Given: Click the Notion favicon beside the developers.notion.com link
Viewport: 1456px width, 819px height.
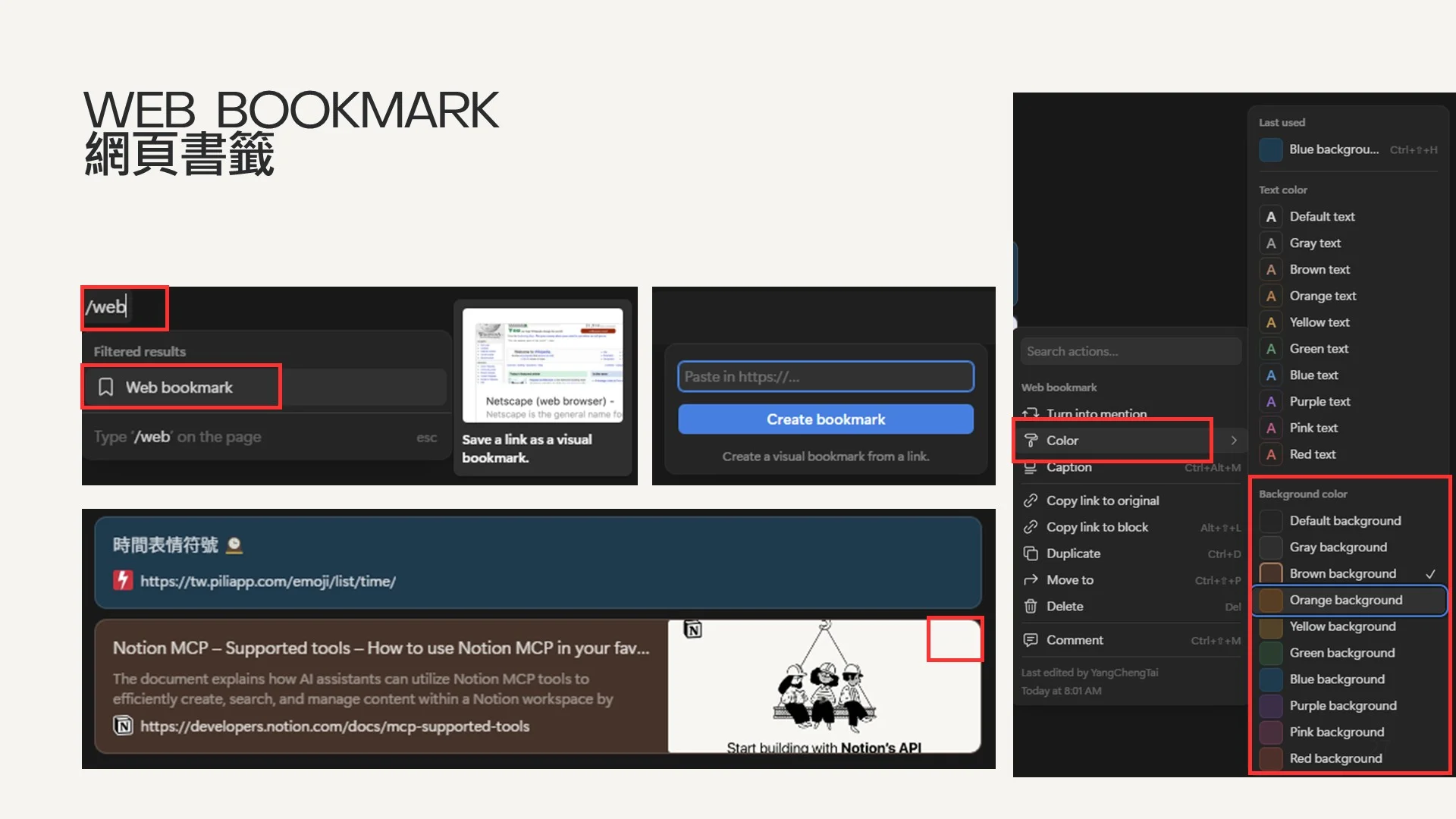Looking at the screenshot, I should click(x=123, y=726).
